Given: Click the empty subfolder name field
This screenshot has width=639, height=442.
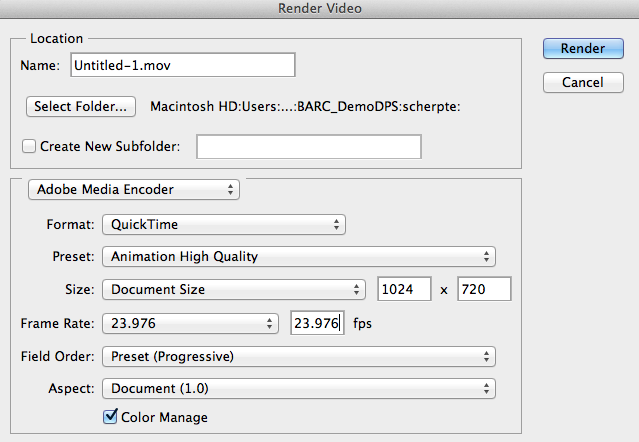Looking at the screenshot, I should [x=309, y=147].
